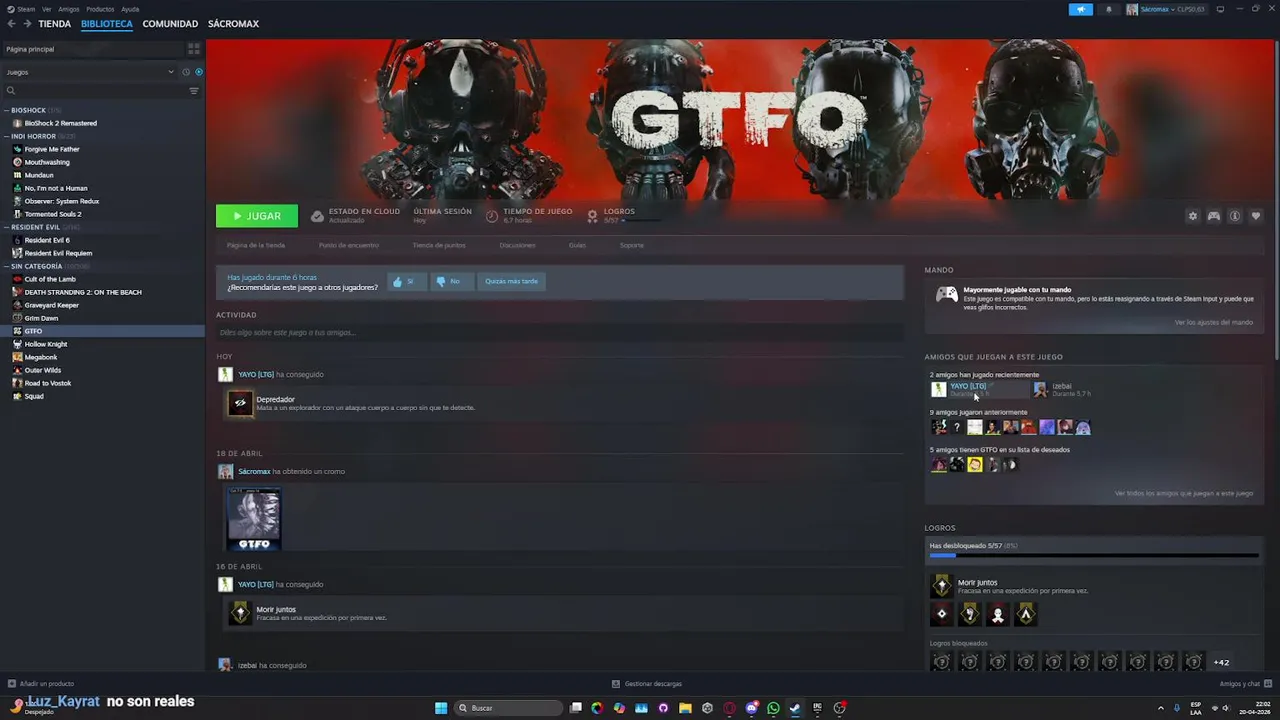
Task: Open friend izebal profile avatar
Action: click(1040, 389)
